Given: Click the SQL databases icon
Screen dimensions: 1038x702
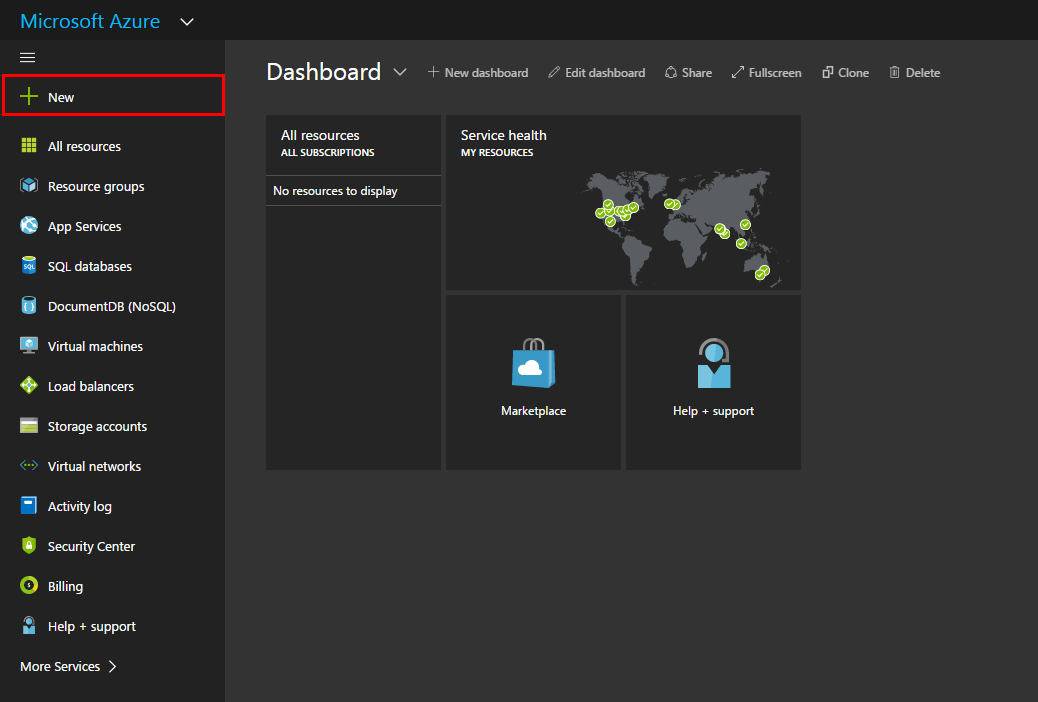Looking at the screenshot, I should point(28,266).
